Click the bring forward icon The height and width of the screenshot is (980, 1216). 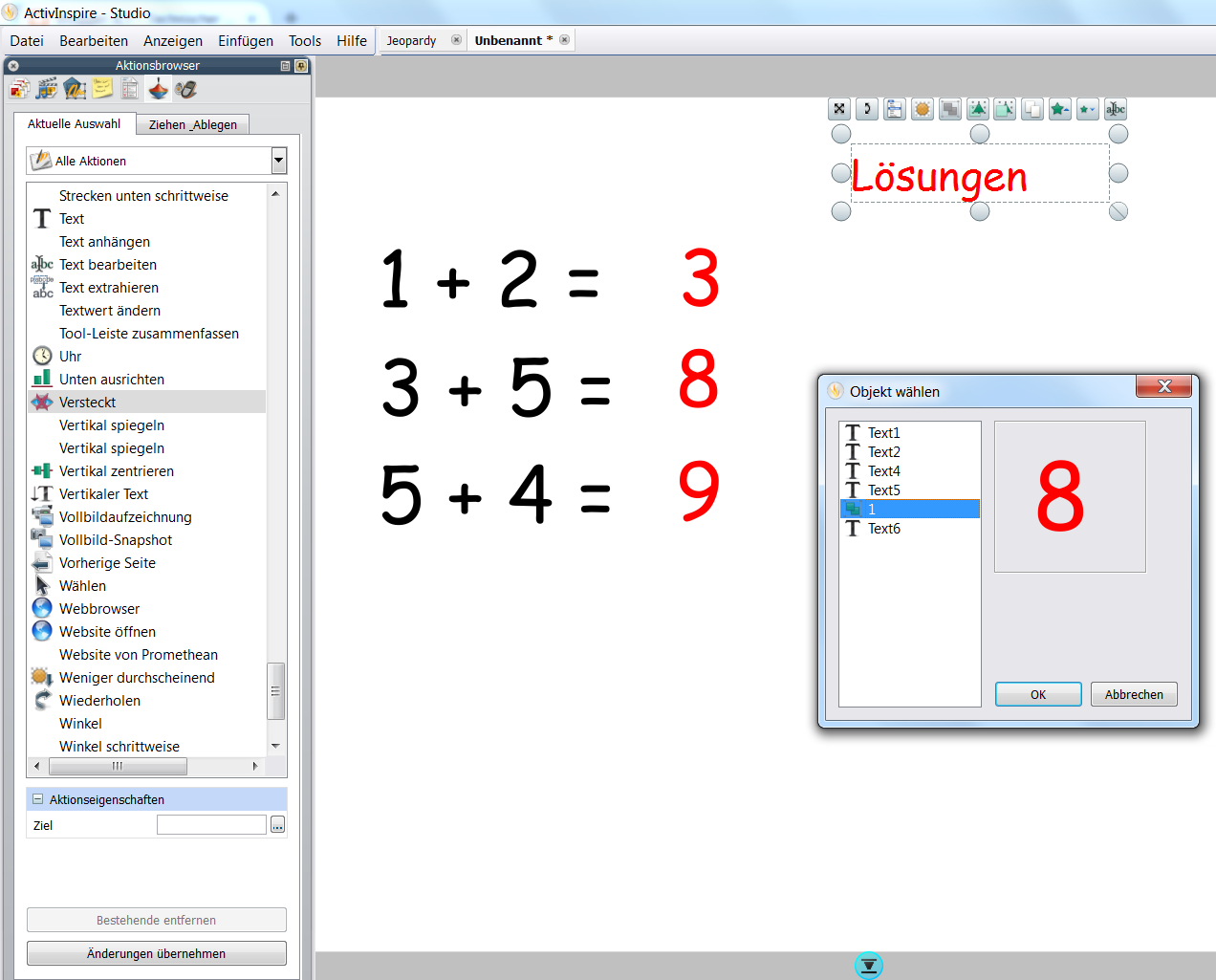point(978,109)
